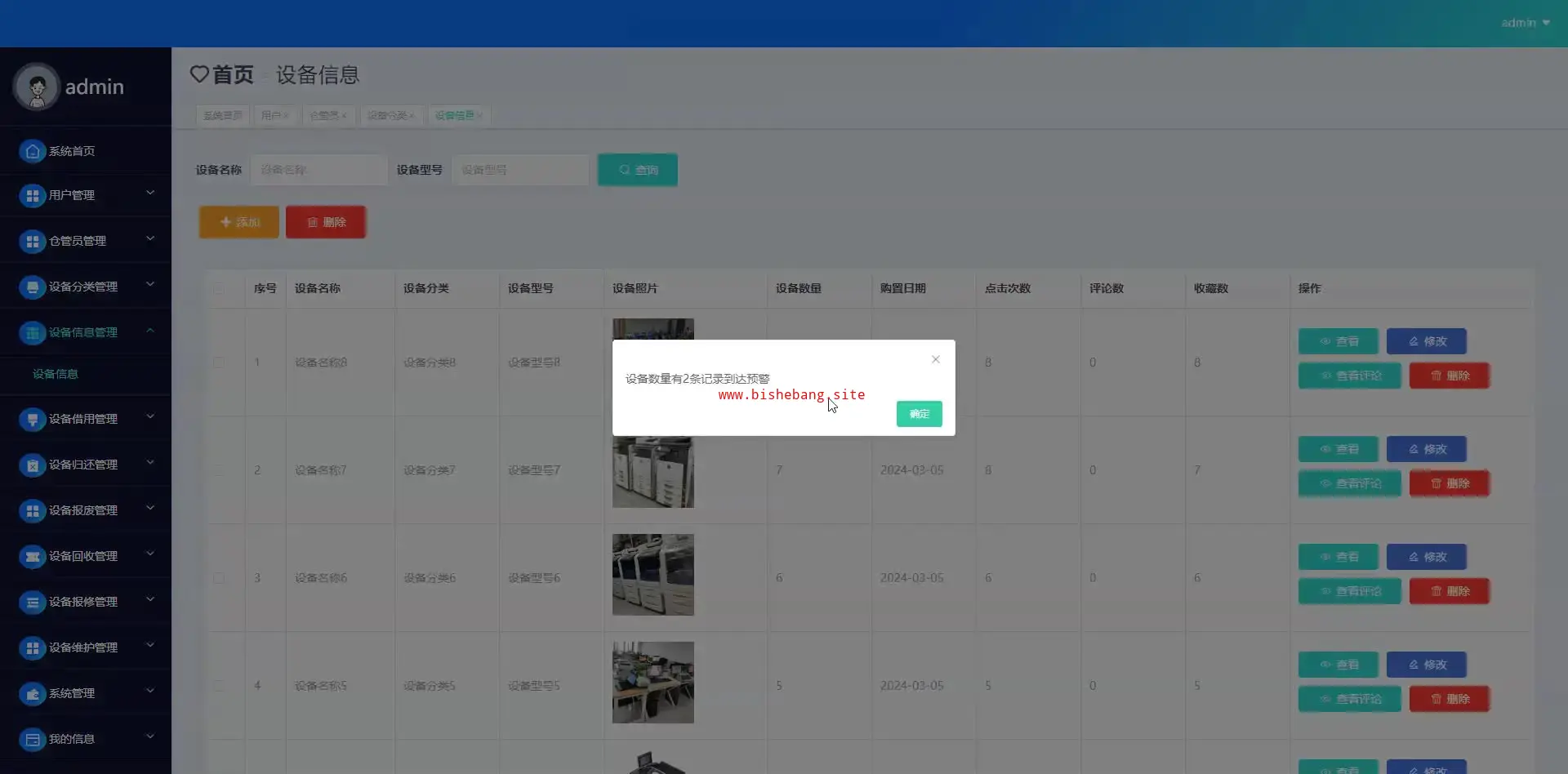1568x774 pixels.
Task: Expand the 系统管理 chevron
Action: (150, 692)
